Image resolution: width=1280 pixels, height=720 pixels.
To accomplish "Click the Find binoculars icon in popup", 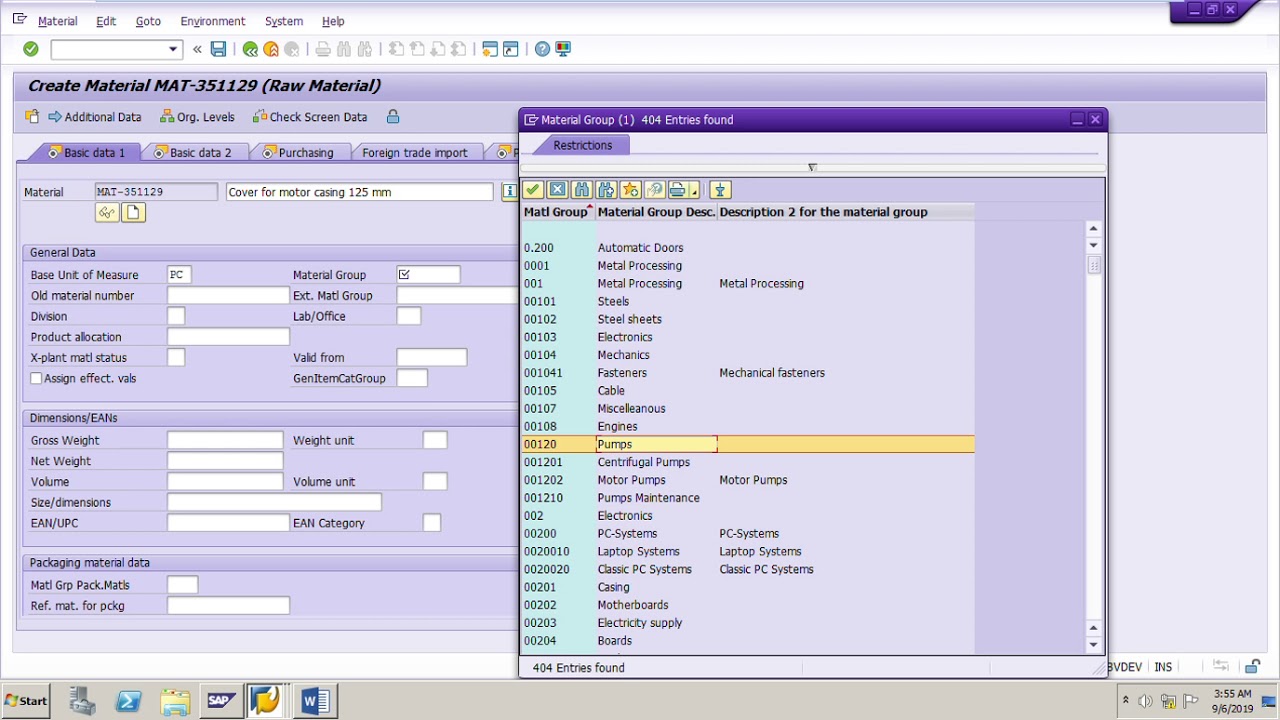I will click(582, 190).
